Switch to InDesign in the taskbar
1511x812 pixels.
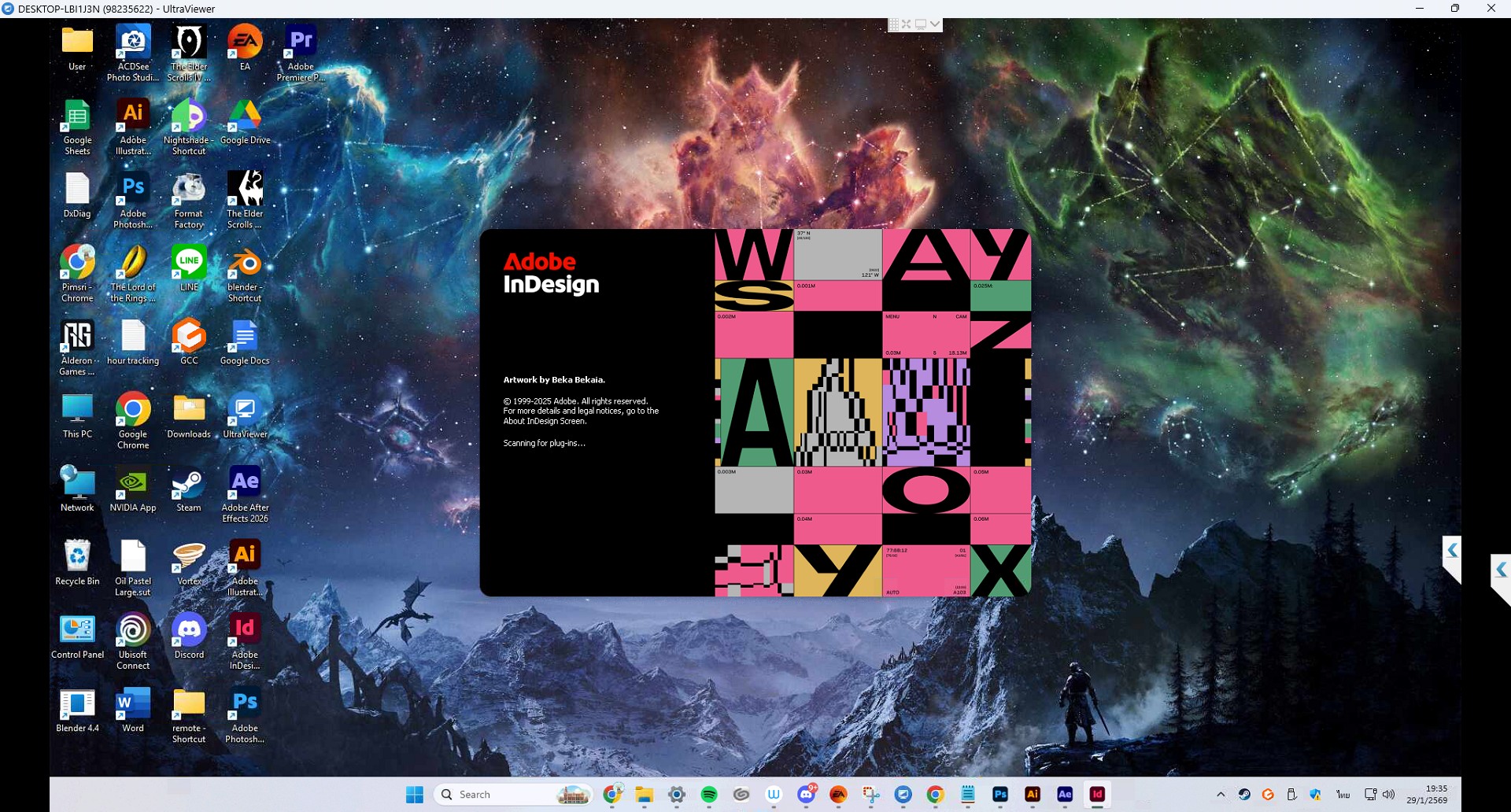pyautogui.click(x=1097, y=795)
